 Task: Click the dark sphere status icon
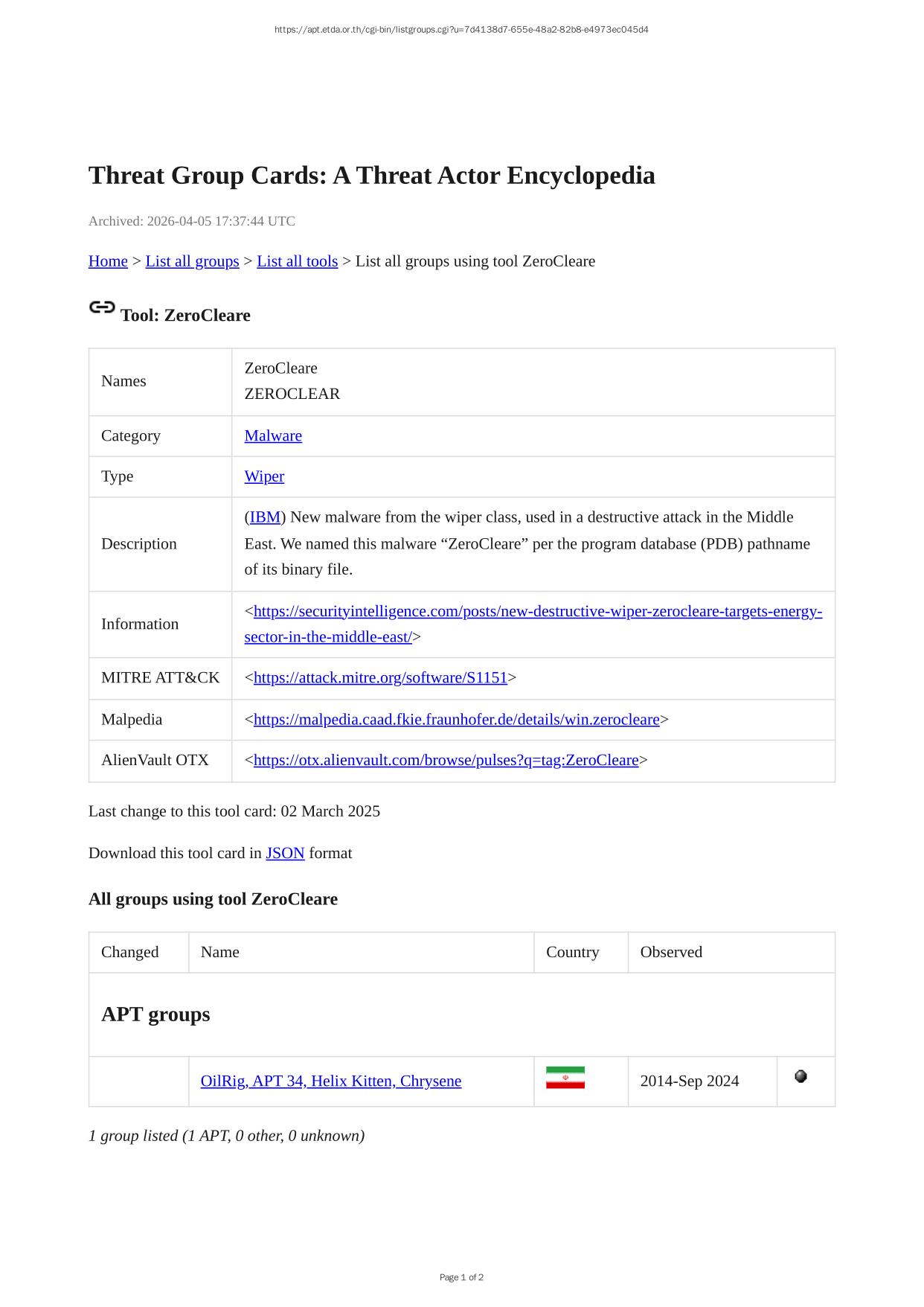point(801,1076)
